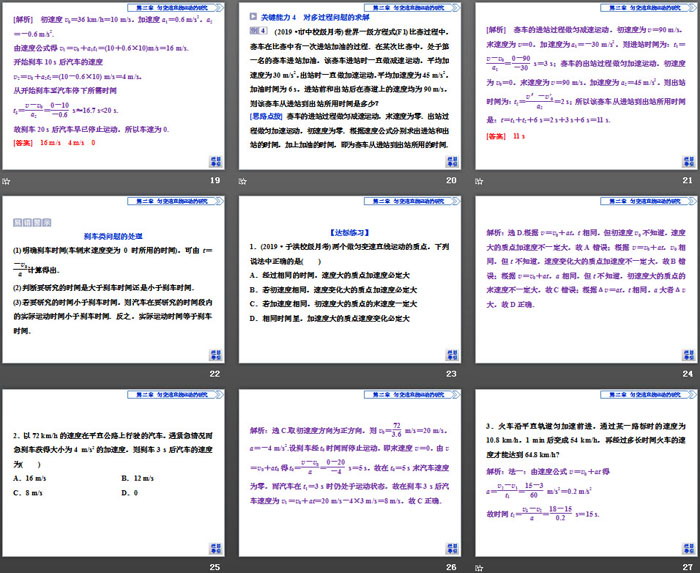Click the 【达标练习】 heading on slide 23
700x573 pixels.
coord(350,233)
